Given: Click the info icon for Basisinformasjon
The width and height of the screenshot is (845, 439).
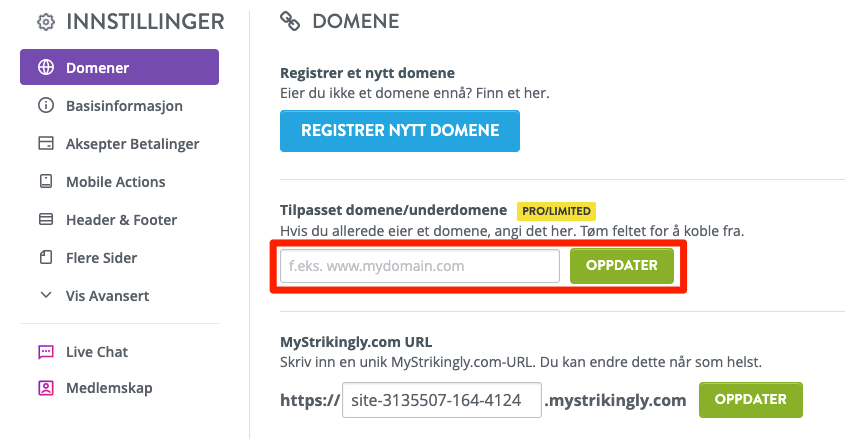Looking at the screenshot, I should click(x=46, y=105).
